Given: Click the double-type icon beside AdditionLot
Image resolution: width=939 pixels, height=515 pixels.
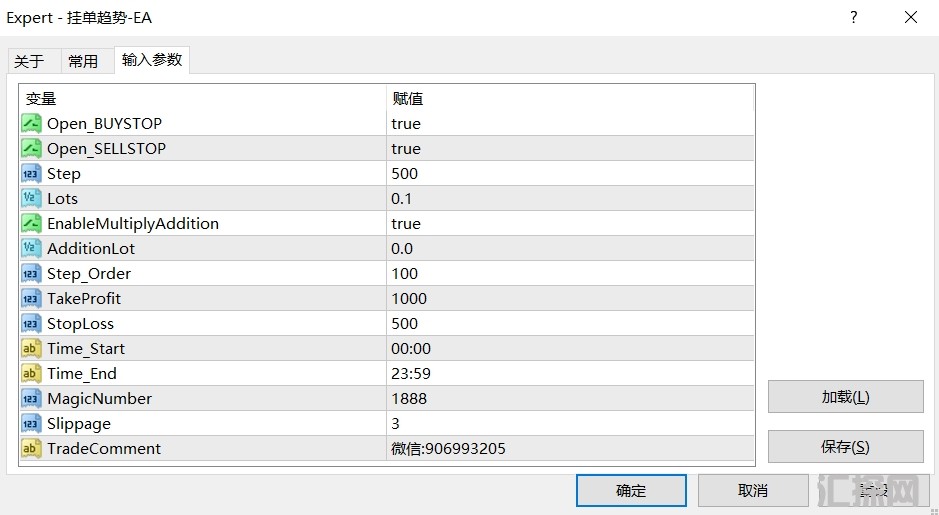Looking at the screenshot, I should click(x=31, y=249).
